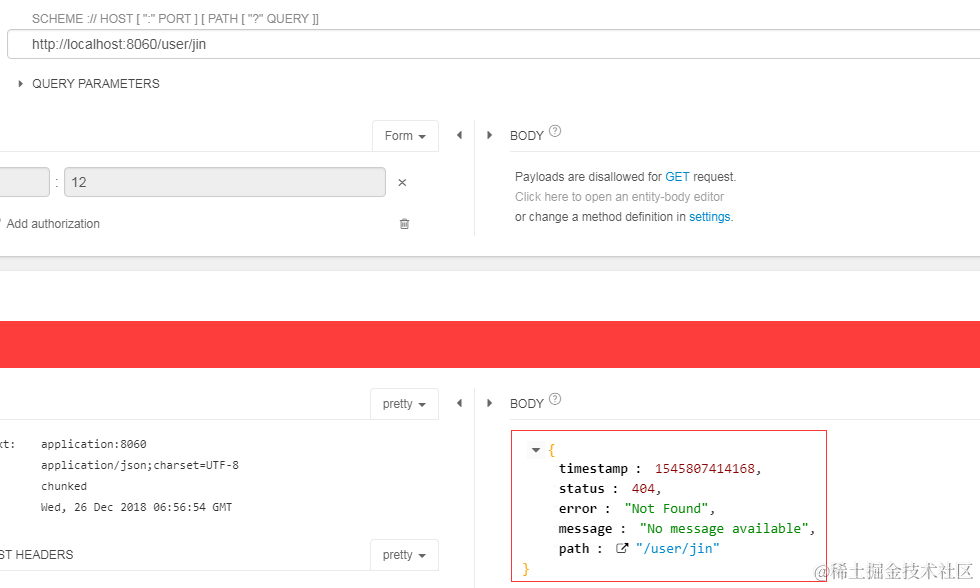
Task: Open help icon next to request BODY
Action: 555,131
